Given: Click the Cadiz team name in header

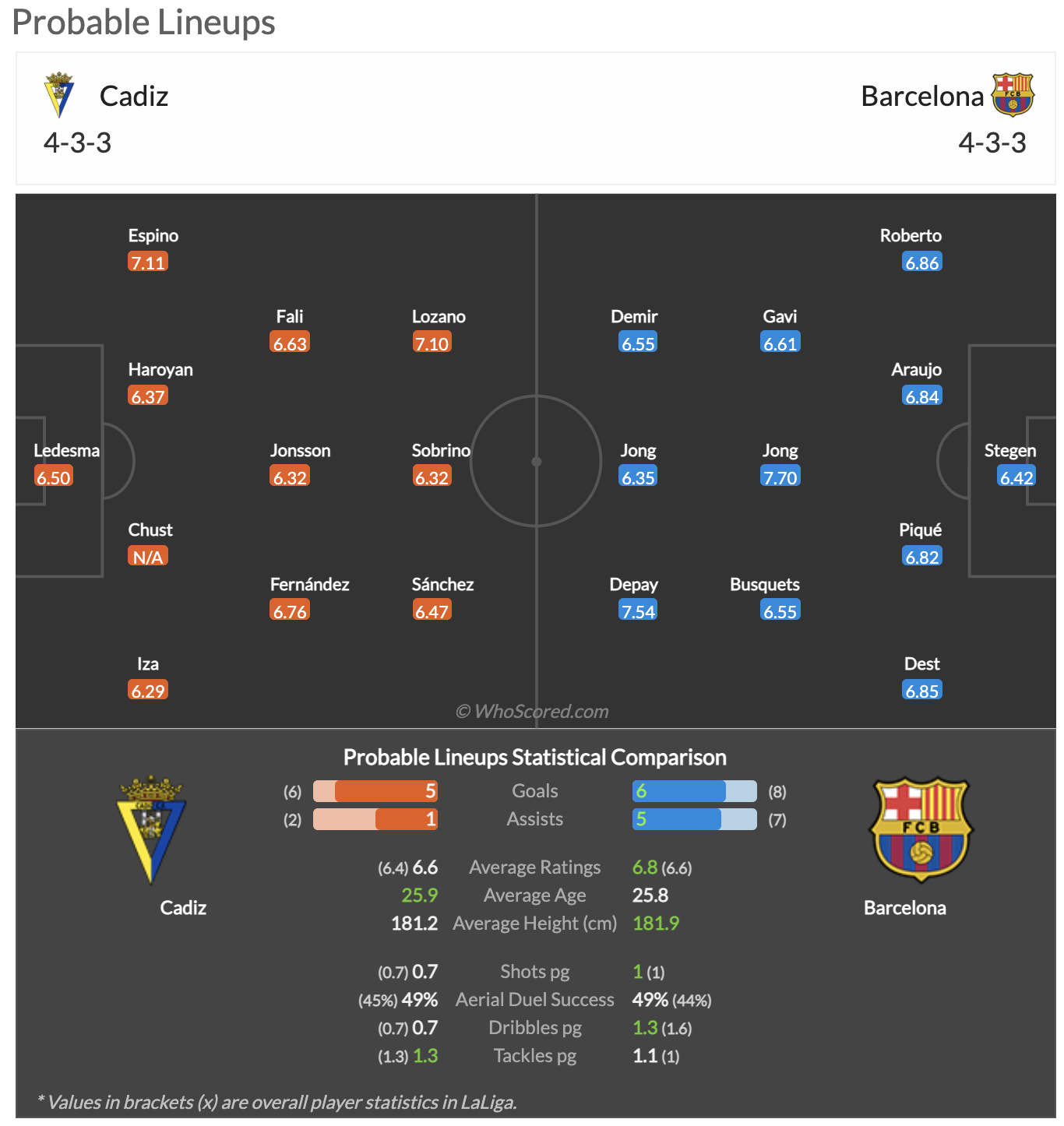Looking at the screenshot, I should point(134,96).
